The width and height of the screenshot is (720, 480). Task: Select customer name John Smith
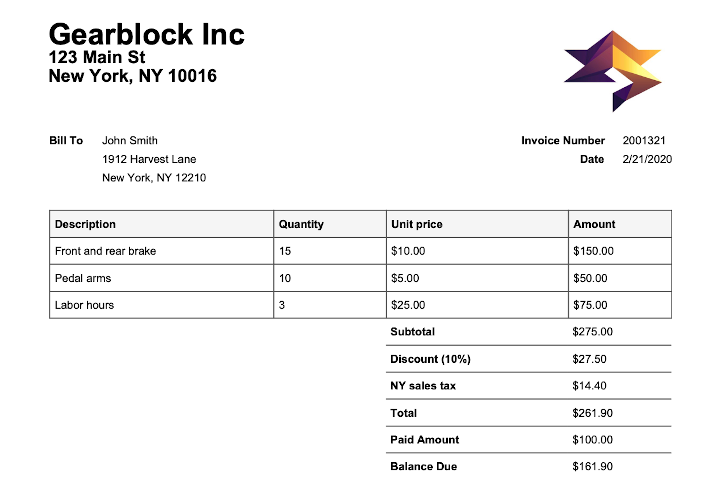click(x=129, y=141)
